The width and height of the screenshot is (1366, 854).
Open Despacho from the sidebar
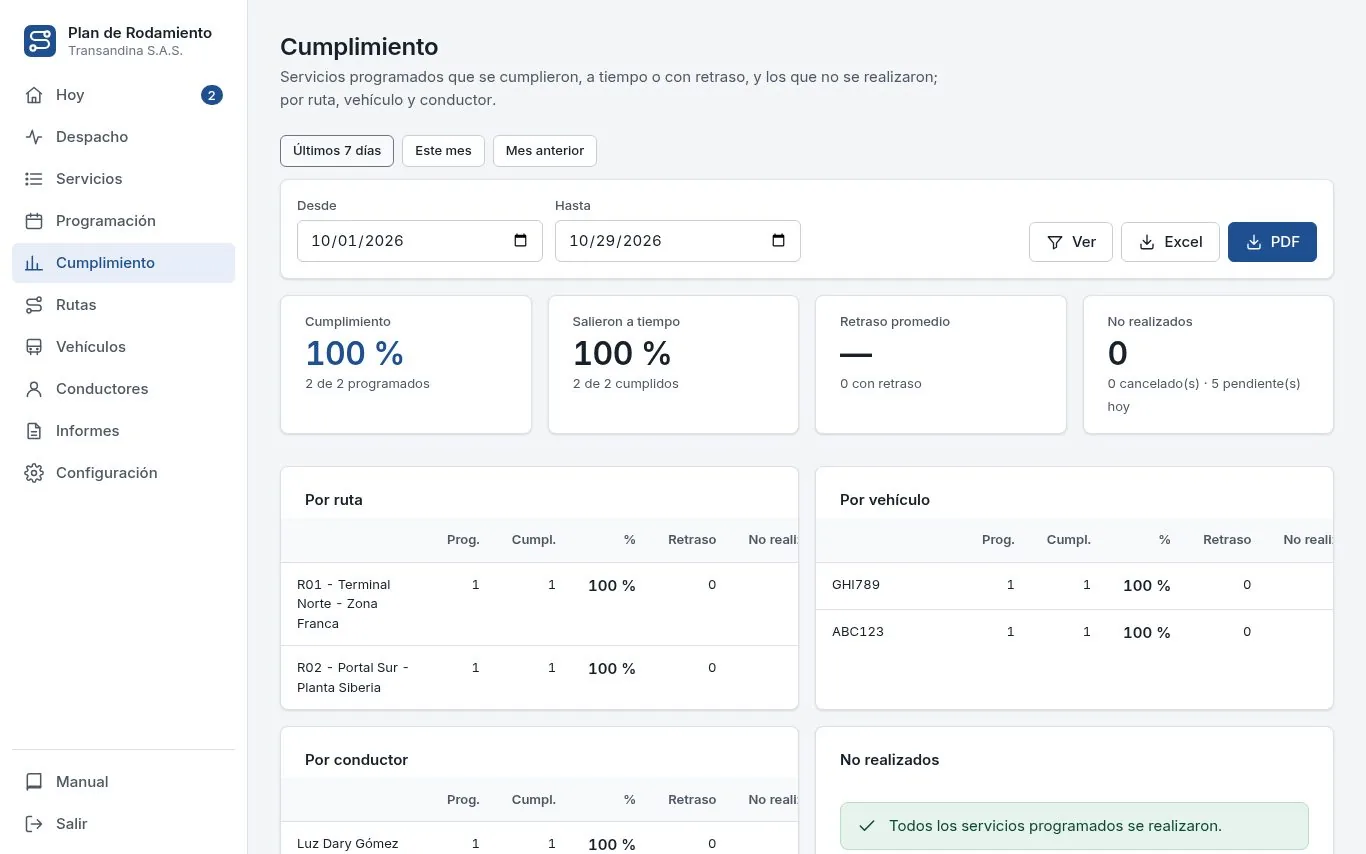(123, 137)
